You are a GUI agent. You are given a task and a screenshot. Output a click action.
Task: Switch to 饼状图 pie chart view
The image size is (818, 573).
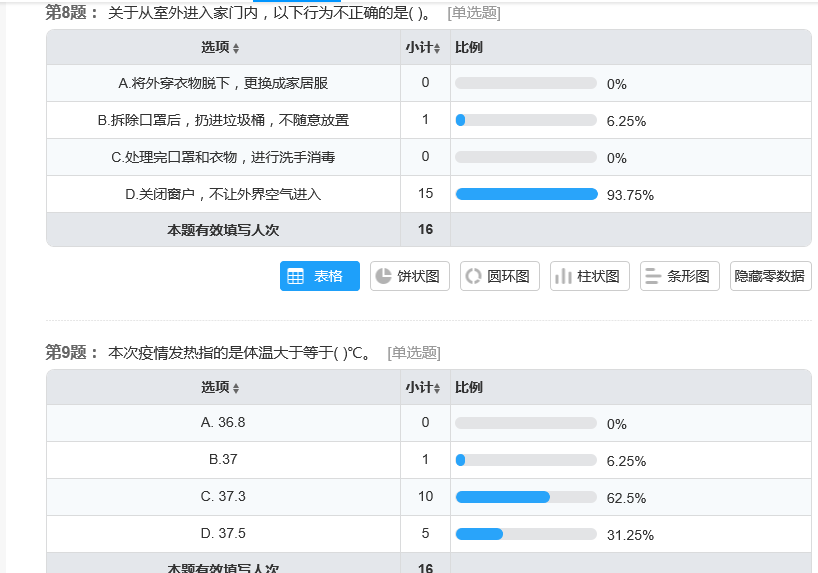410,276
